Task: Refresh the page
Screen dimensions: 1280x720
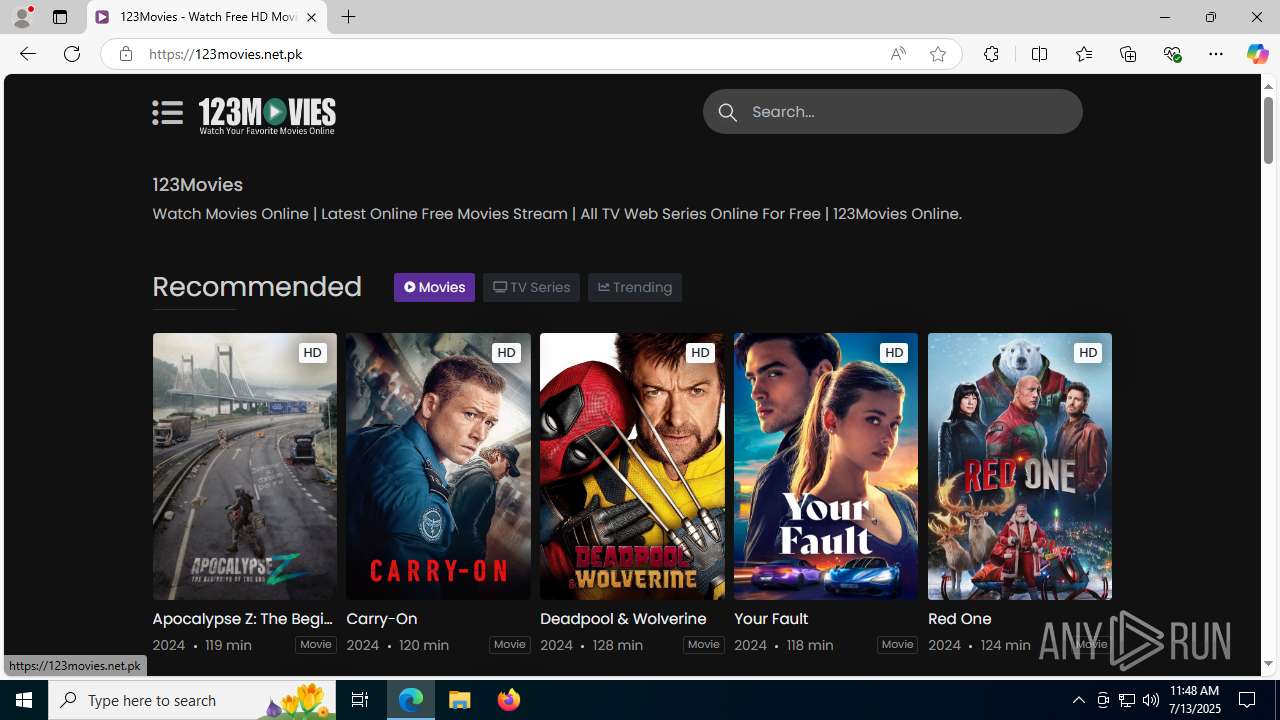Action: 72,54
